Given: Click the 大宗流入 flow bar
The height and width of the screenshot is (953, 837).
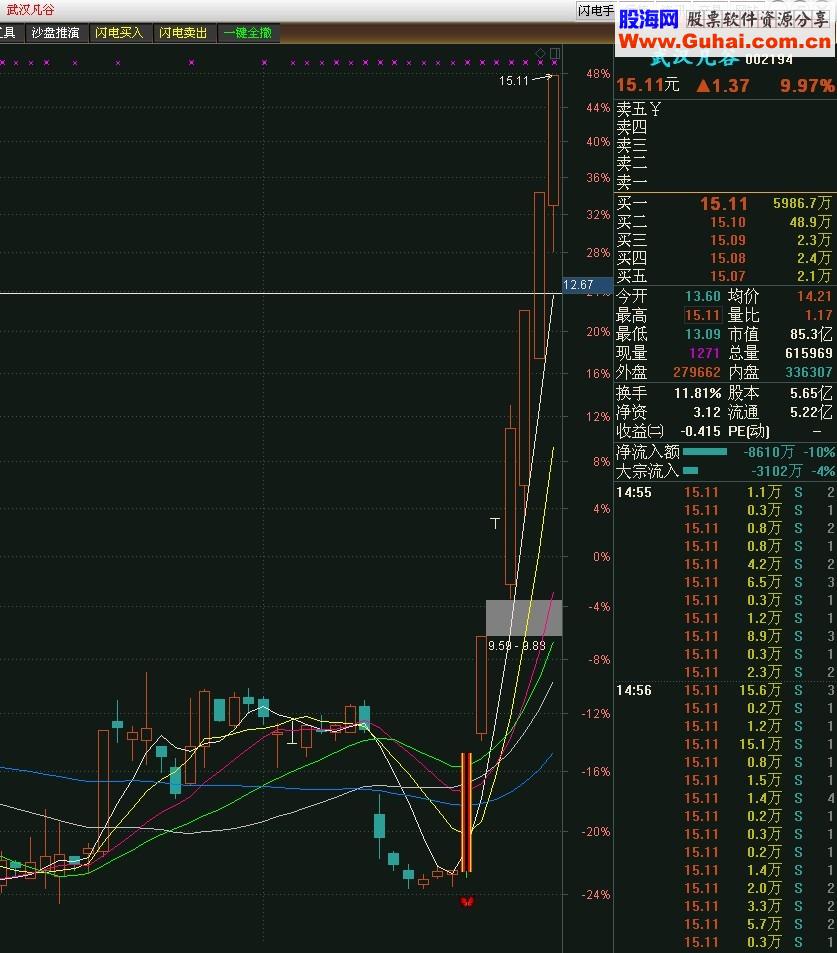Looking at the screenshot, I should point(690,470).
